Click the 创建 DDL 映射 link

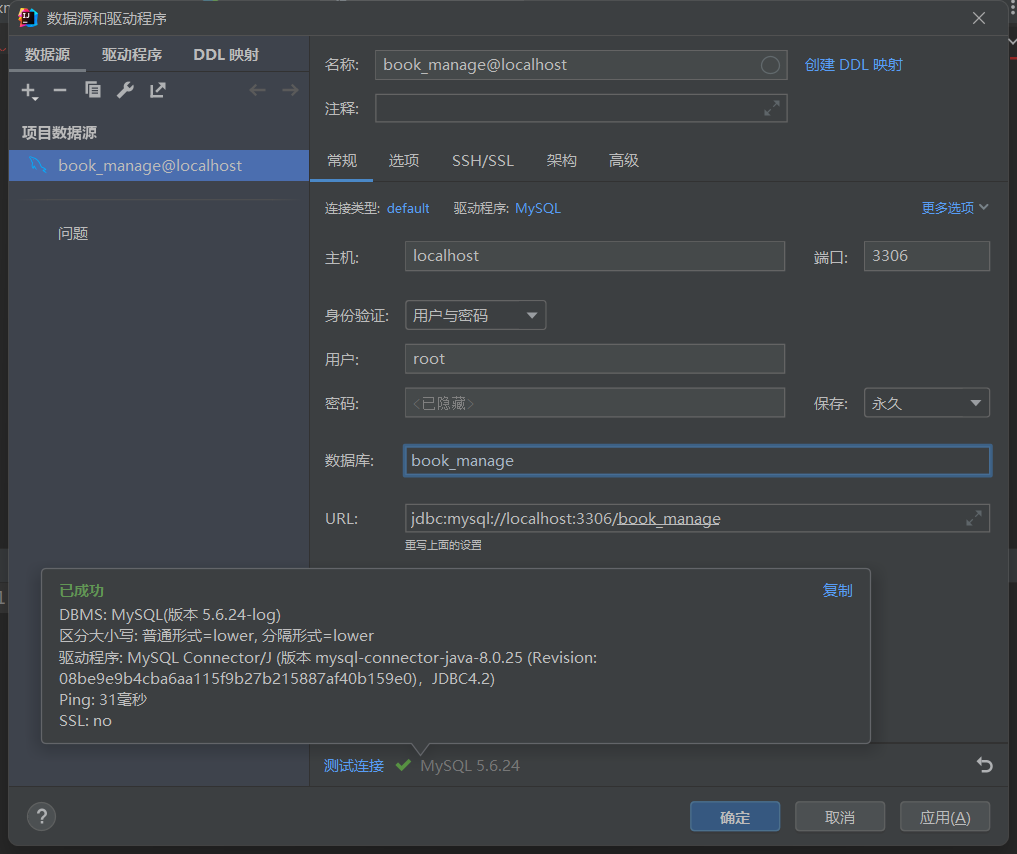pyautogui.click(x=853, y=65)
